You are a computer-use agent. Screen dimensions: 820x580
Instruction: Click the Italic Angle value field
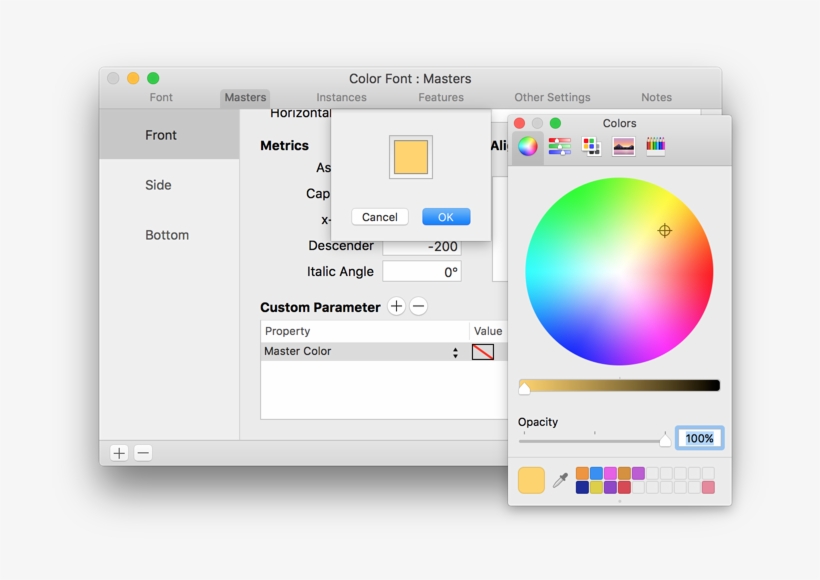click(x=422, y=272)
